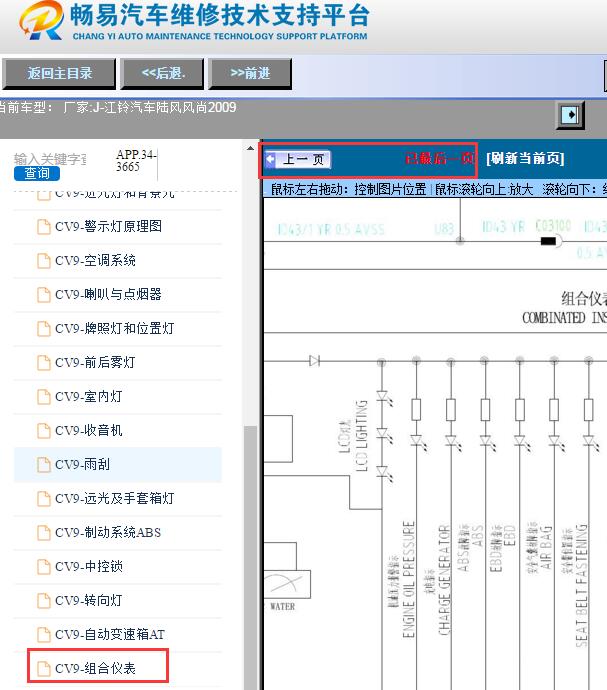This screenshot has width=607, height=690.
Task: Click the document icon beside CV9-中控锁
Action: pyautogui.click(x=43, y=566)
